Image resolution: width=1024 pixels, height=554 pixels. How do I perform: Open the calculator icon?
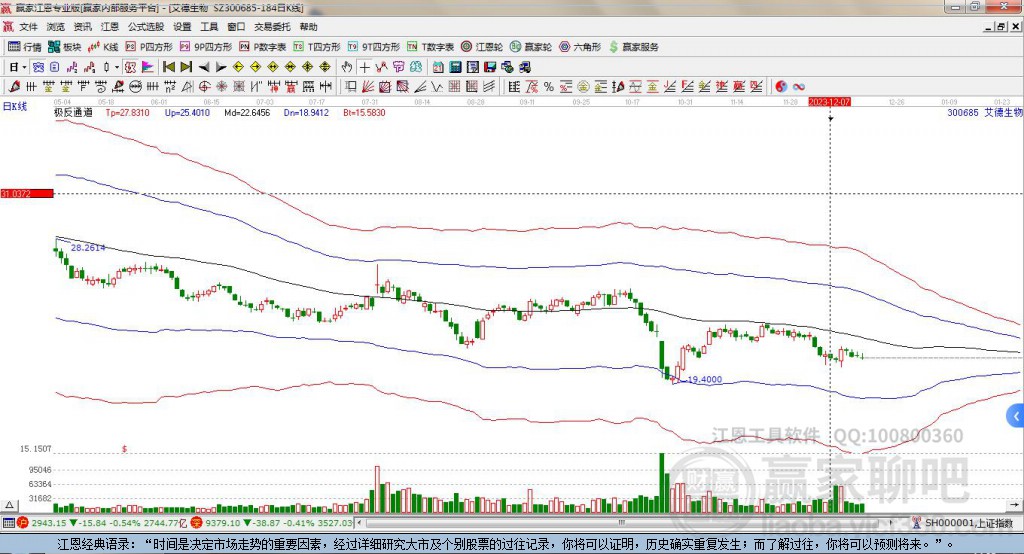pyautogui.click(x=456, y=67)
